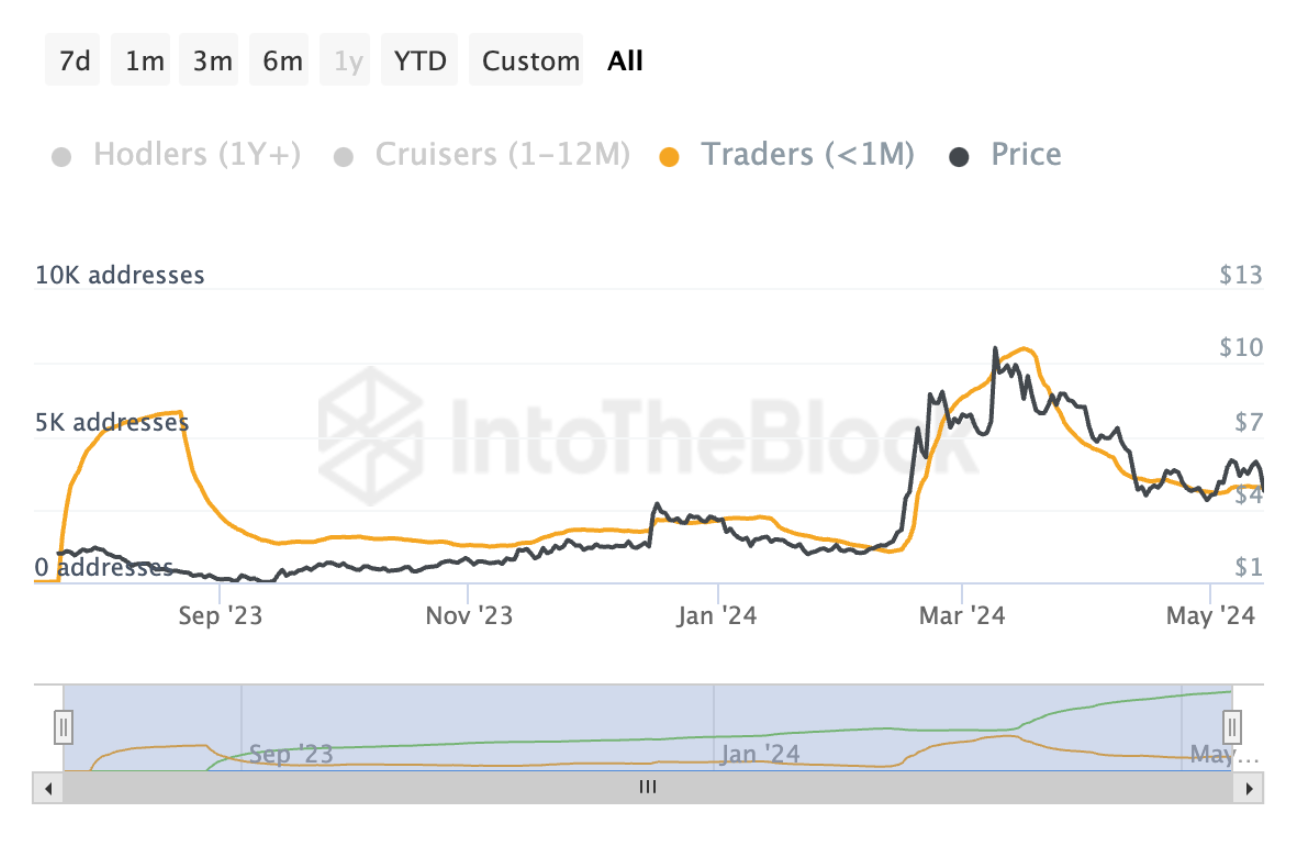This screenshot has height=857, width=1301.
Task: Click the horizontal scrollbar thumb grip
Action: point(648,788)
